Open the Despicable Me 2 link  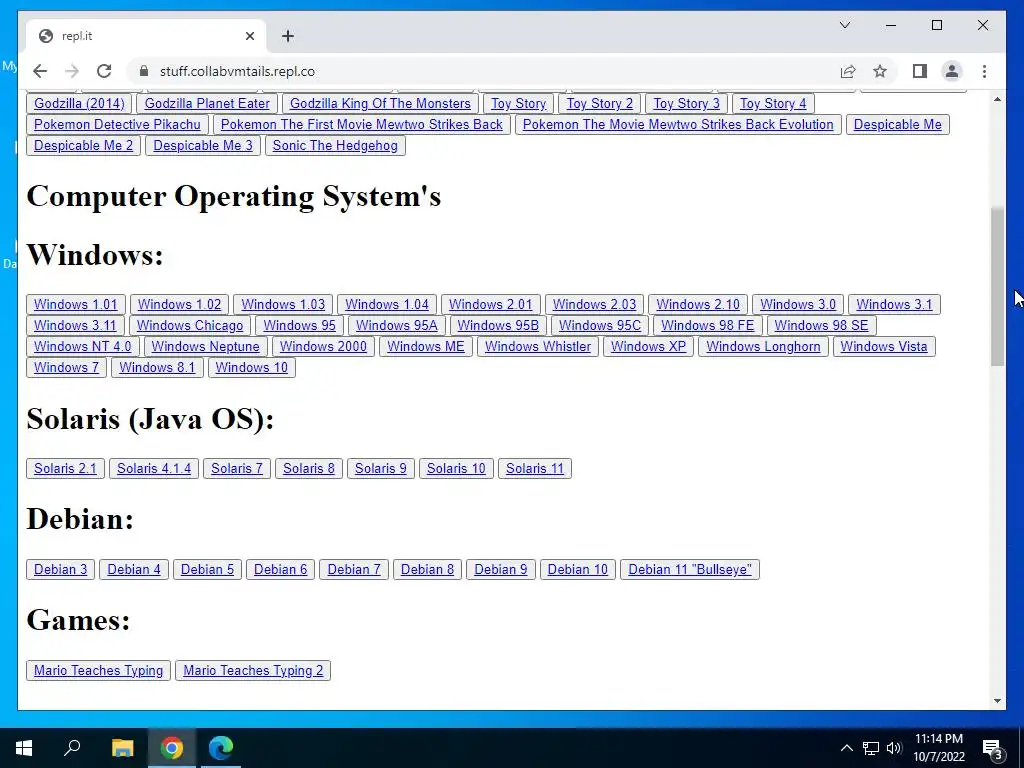click(x=84, y=145)
